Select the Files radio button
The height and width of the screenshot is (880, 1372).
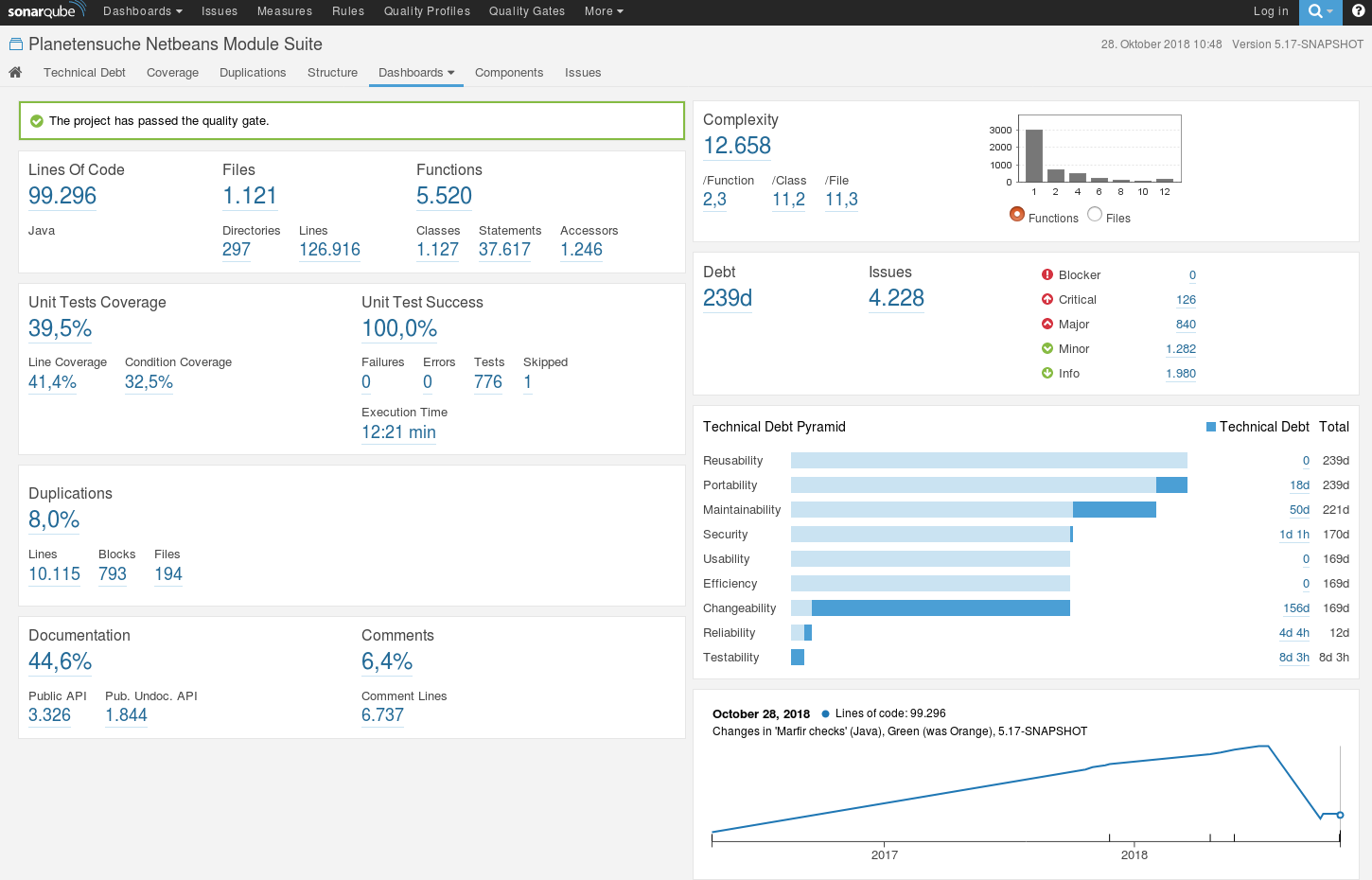pos(1095,214)
